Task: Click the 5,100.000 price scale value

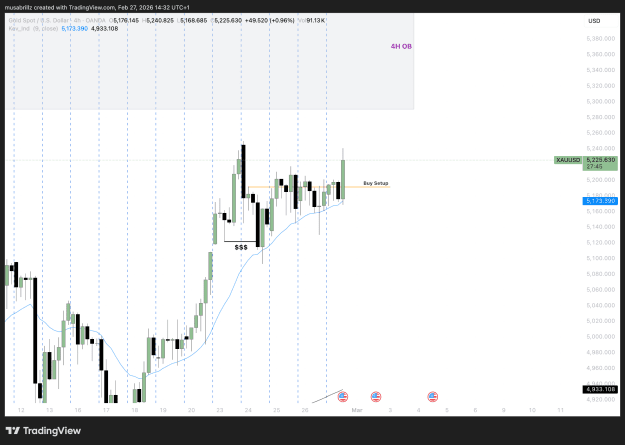Action: click(600, 258)
